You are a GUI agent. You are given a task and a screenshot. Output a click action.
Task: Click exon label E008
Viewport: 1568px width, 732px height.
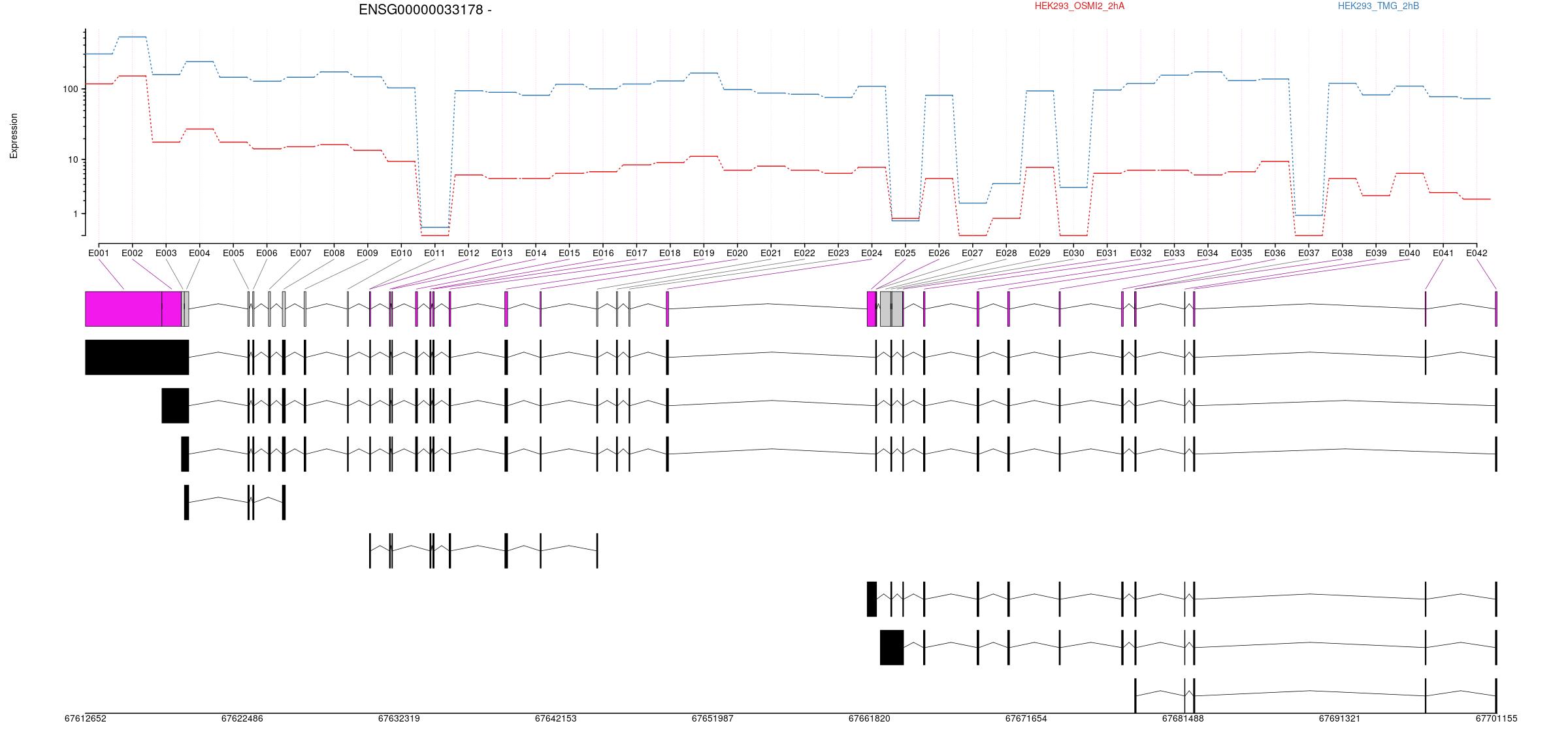pos(334,253)
